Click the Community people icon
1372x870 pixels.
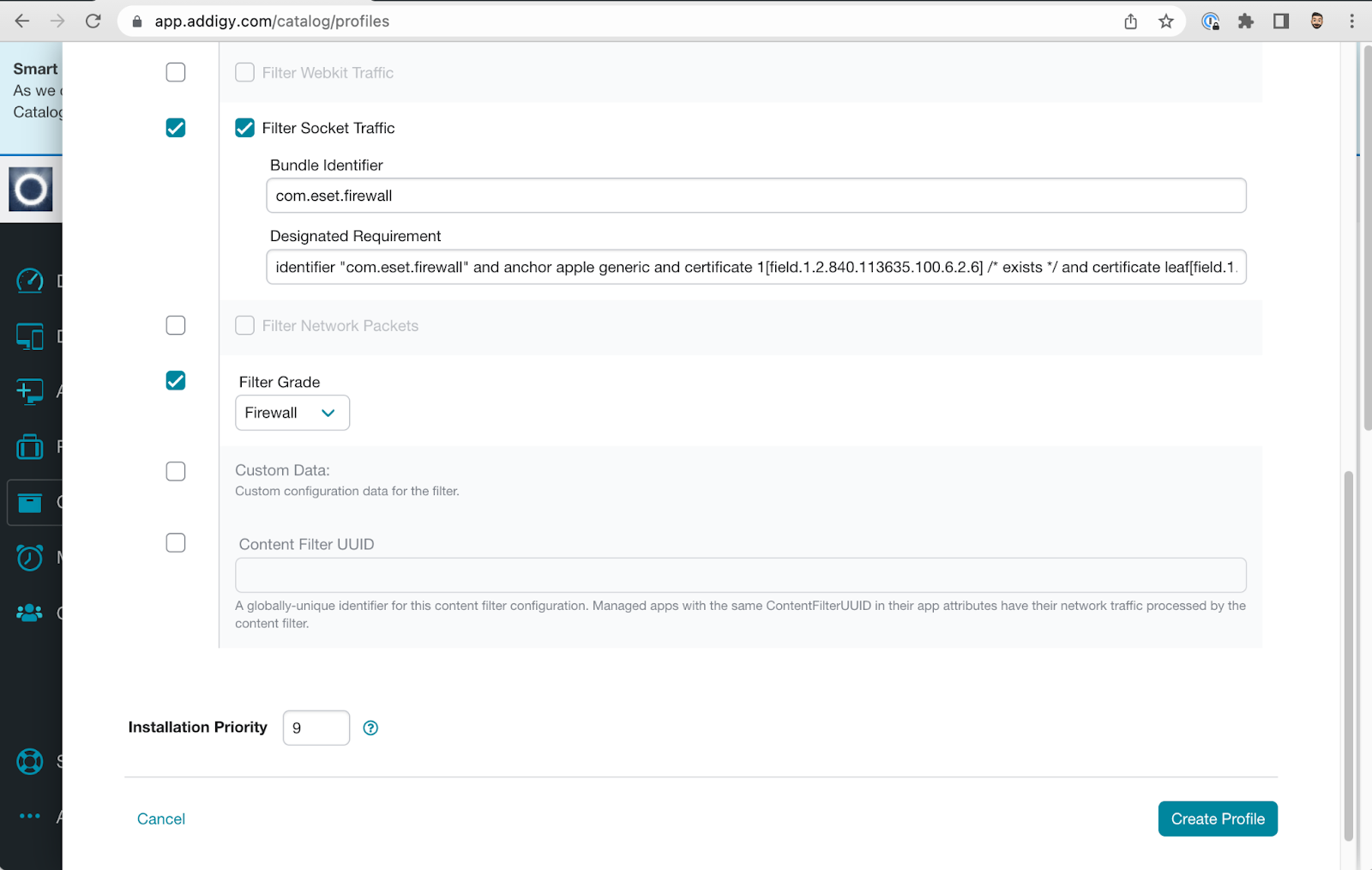coord(30,612)
